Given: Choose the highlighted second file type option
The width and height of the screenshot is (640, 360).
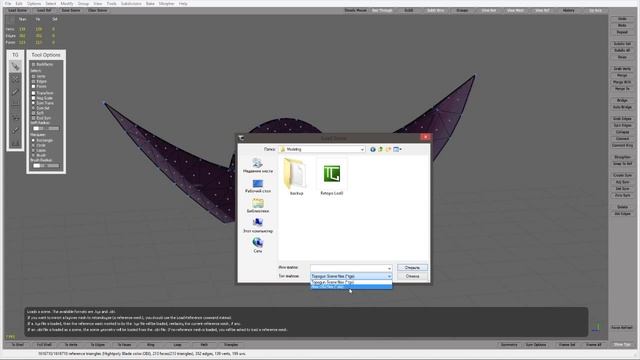Looking at the screenshot, I should pyautogui.click(x=351, y=287).
